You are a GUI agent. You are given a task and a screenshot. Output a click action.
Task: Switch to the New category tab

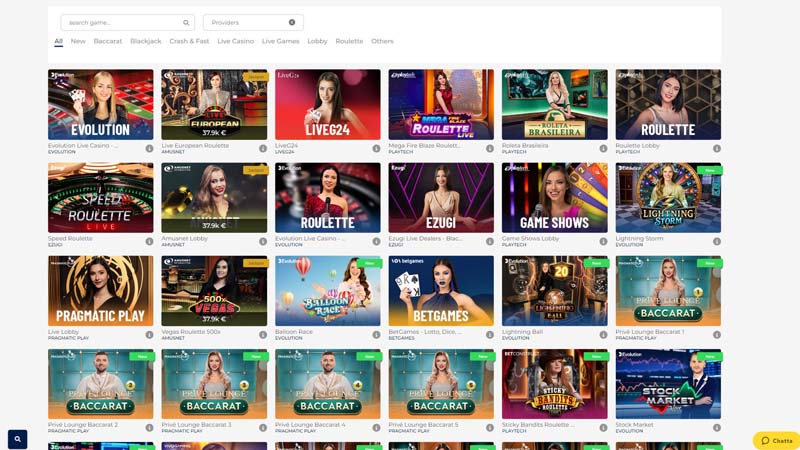78,41
